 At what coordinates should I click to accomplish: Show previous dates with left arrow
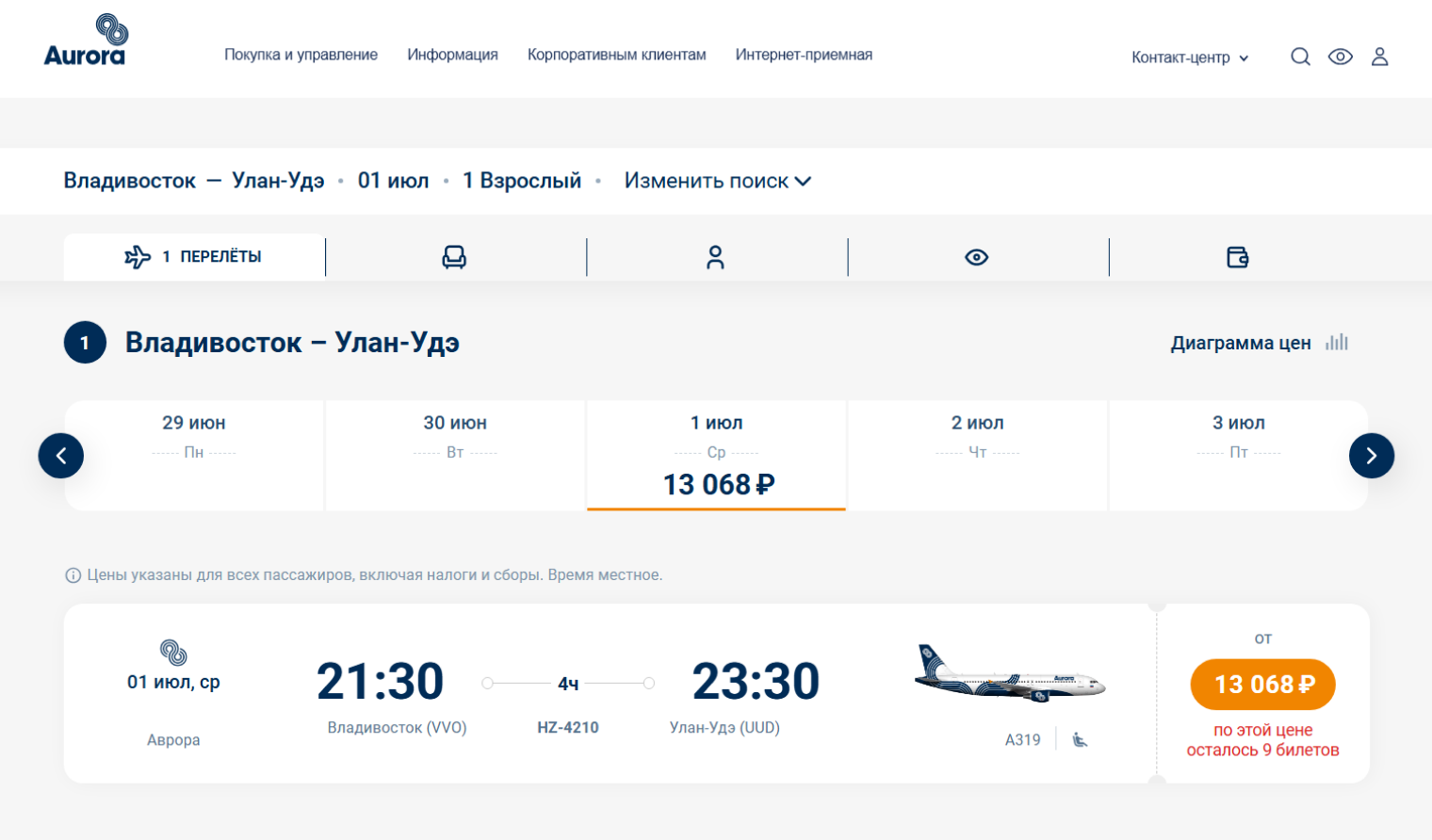click(x=61, y=456)
